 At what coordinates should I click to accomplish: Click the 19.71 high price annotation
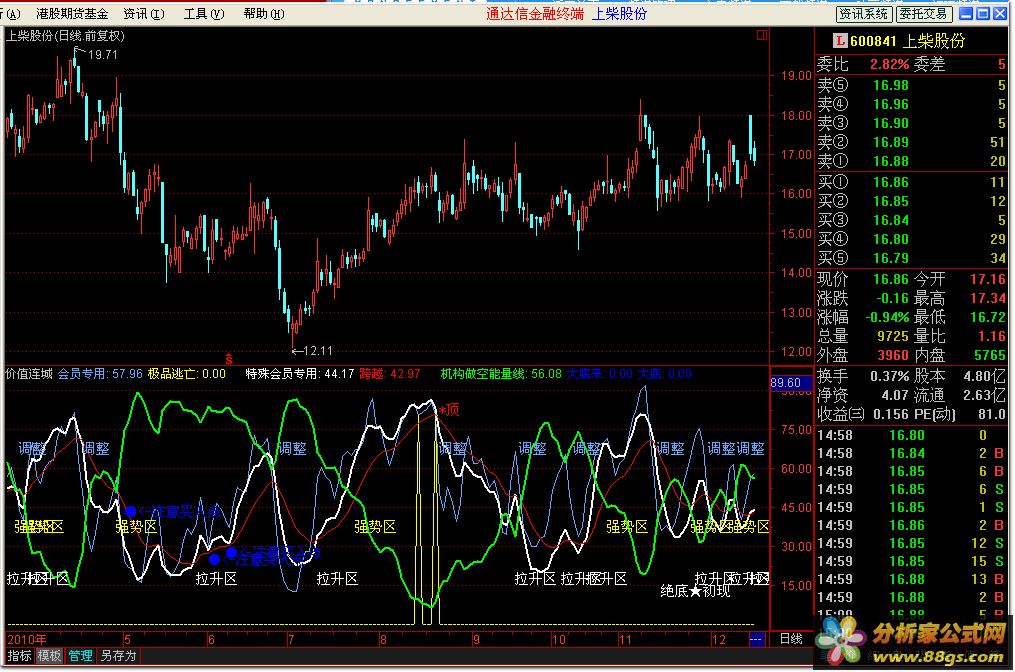[102, 55]
